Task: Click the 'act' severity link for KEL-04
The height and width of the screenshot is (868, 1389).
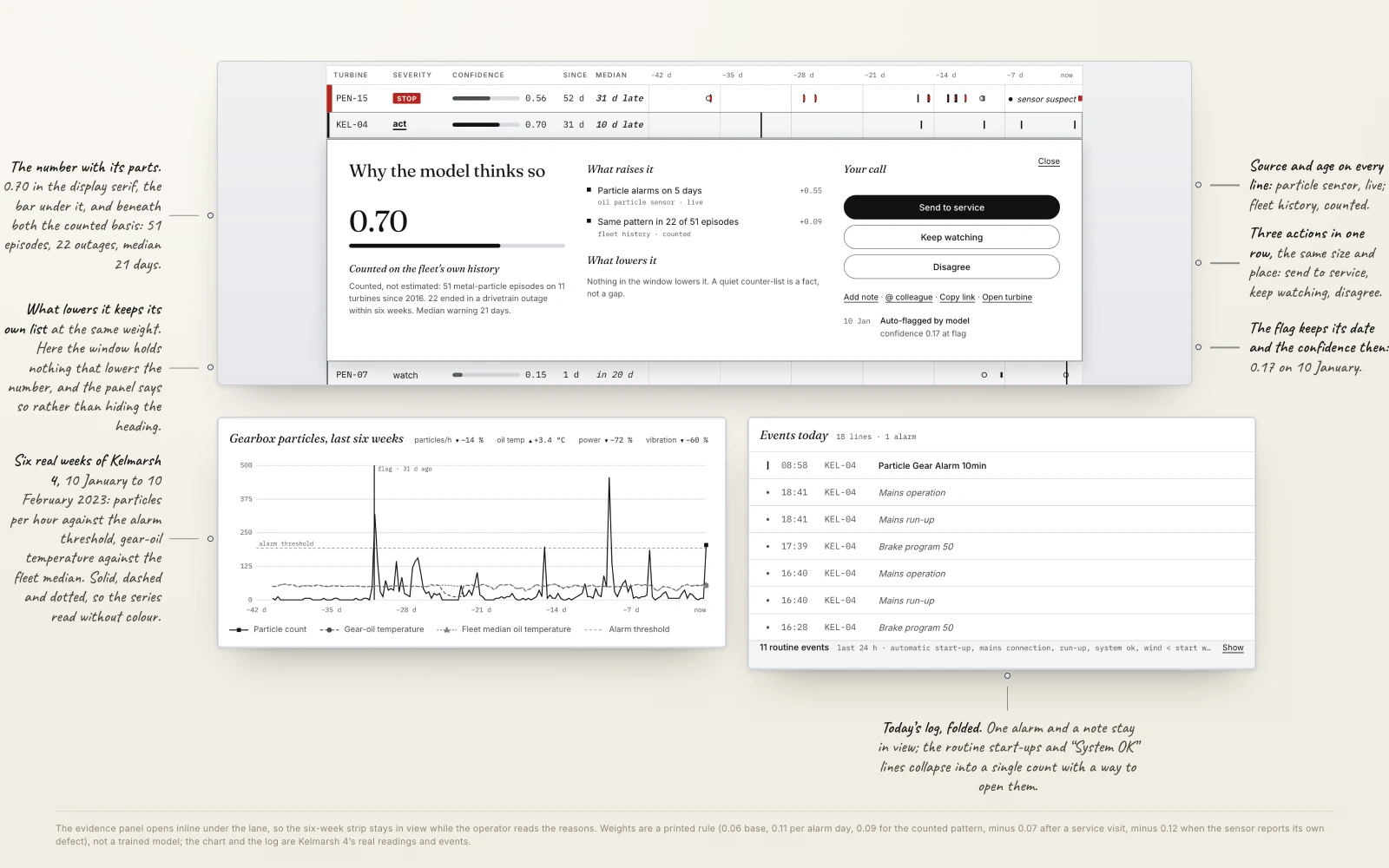Action: click(399, 125)
